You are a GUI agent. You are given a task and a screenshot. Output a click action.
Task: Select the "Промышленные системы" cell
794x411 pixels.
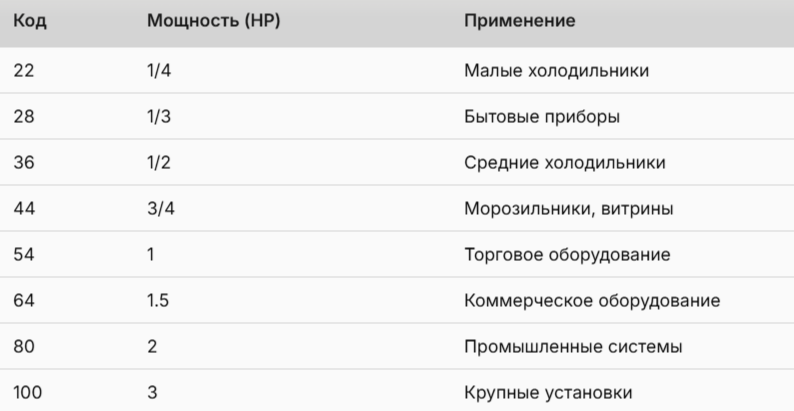click(x=573, y=346)
